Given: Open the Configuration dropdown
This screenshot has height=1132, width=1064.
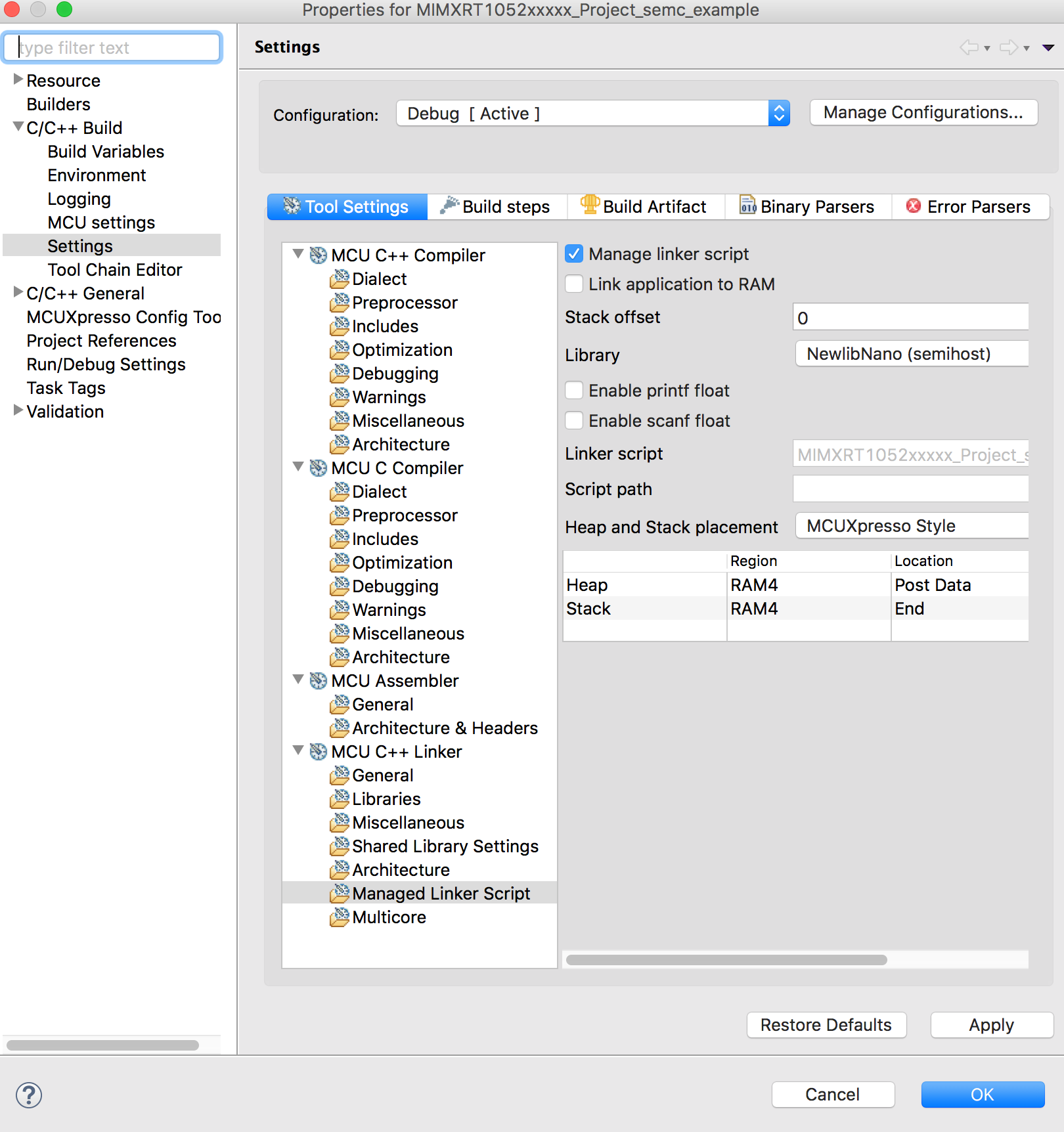Looking at the screenshot, I should click(x=592, y=113).
